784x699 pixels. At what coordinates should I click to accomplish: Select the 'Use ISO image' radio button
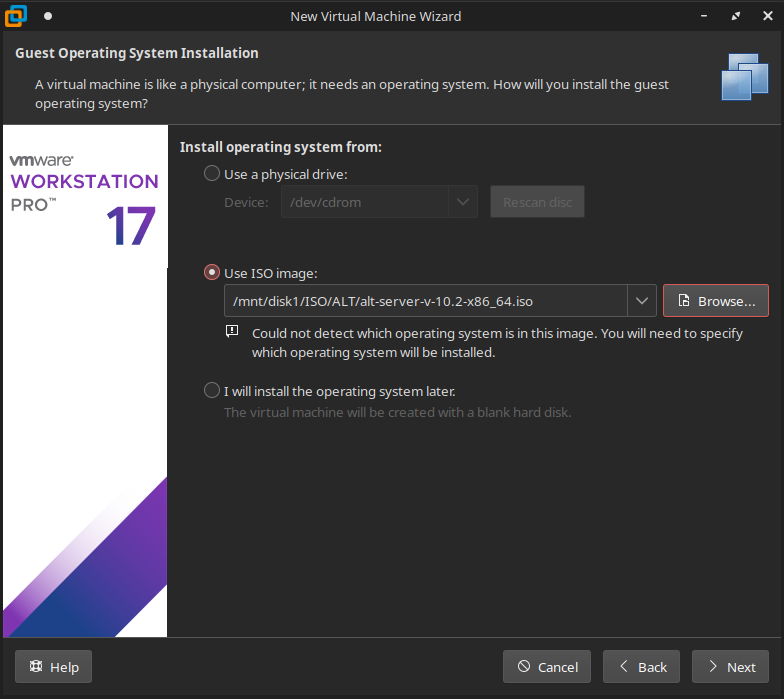point(211,272)
